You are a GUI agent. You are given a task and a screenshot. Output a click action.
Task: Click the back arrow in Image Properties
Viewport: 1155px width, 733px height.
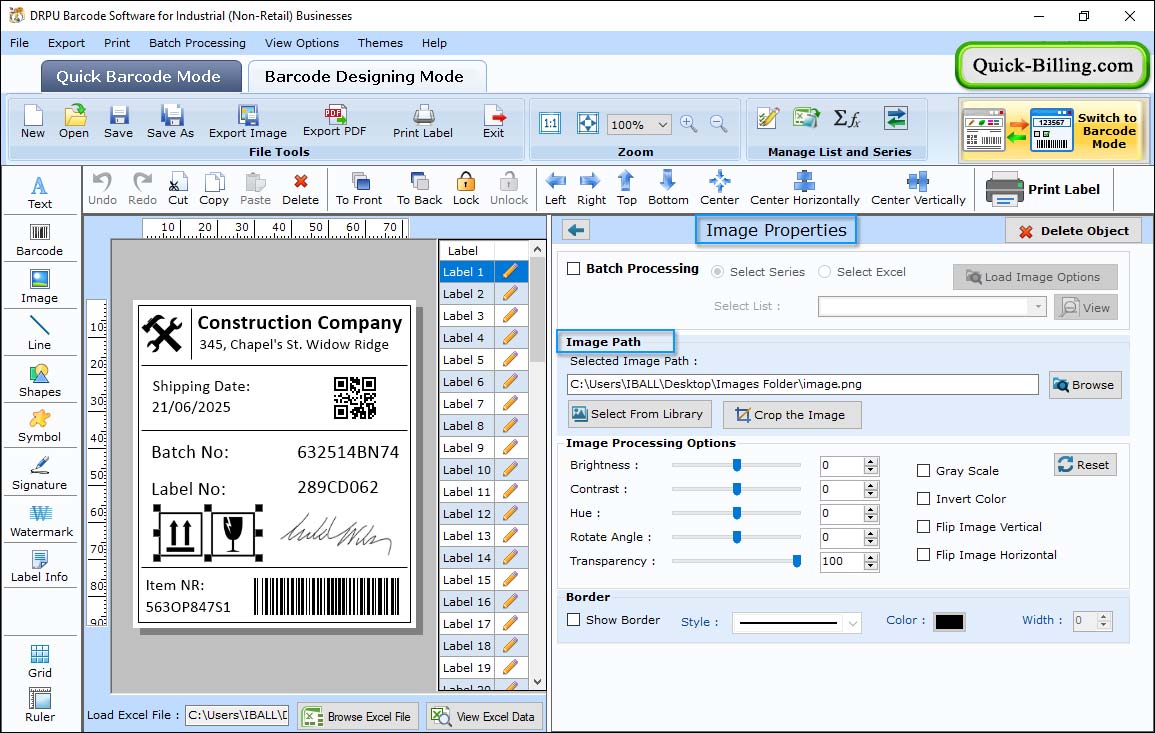point(576,231)
